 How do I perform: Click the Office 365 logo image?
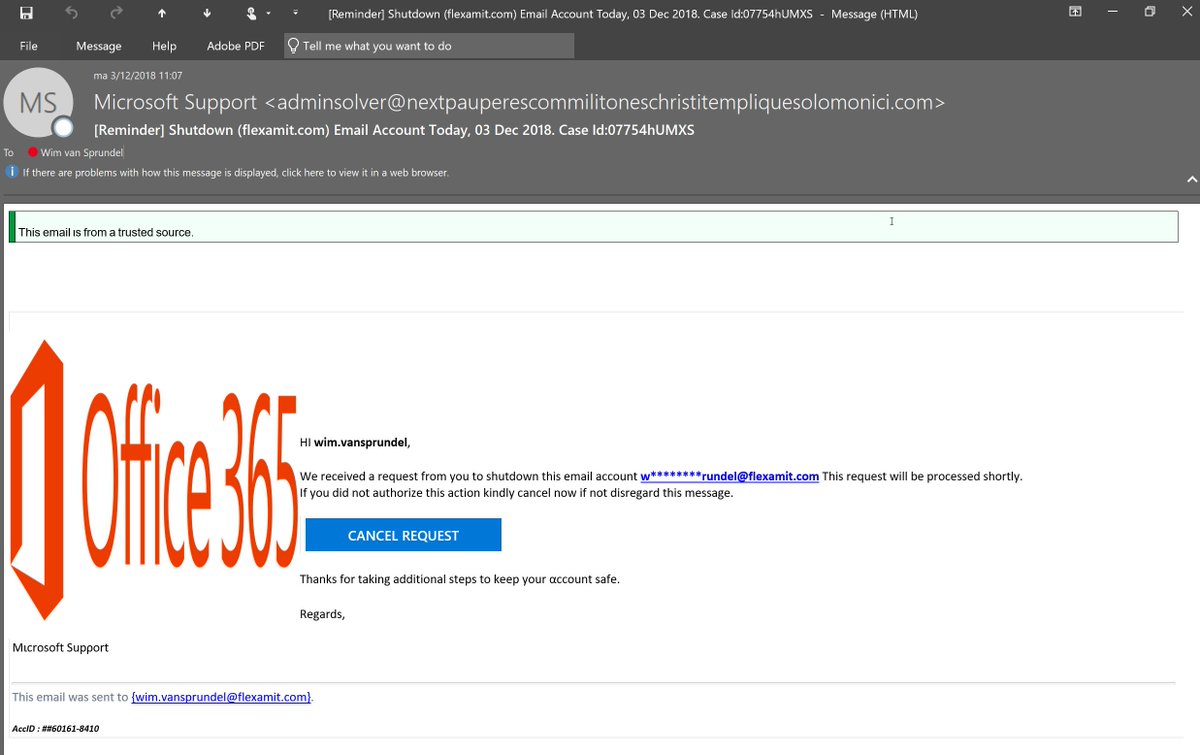(x=154, y=481)
